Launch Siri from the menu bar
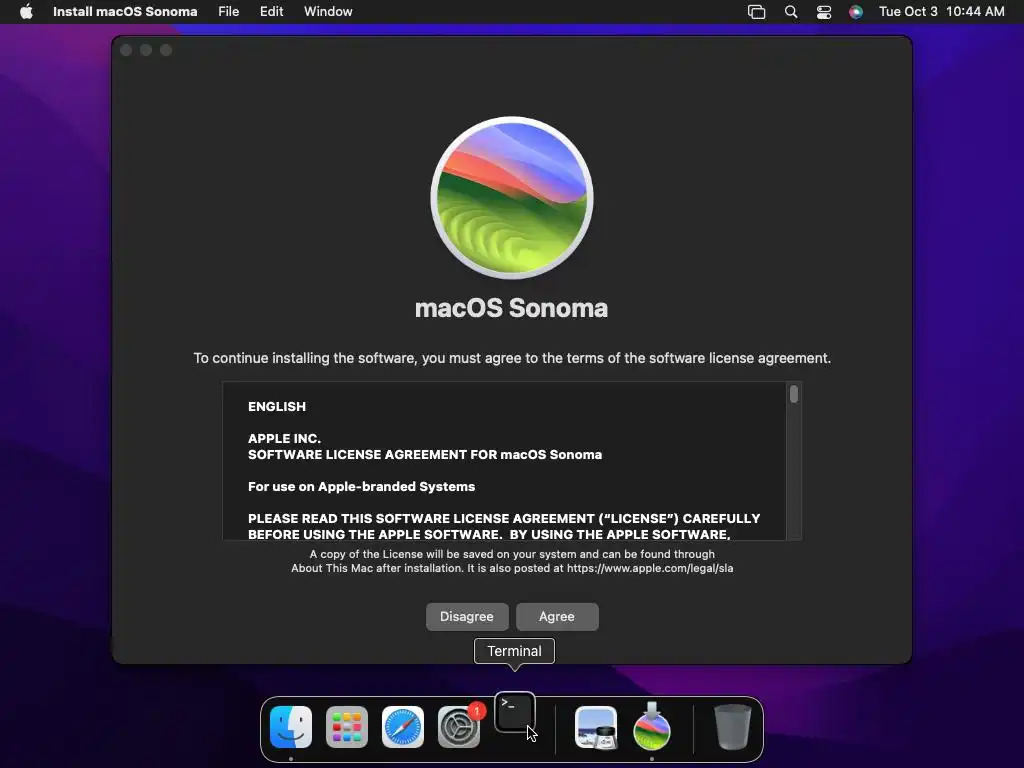Image resolution: width=1024 pixels, height=768 pixels. pos(856,12)
